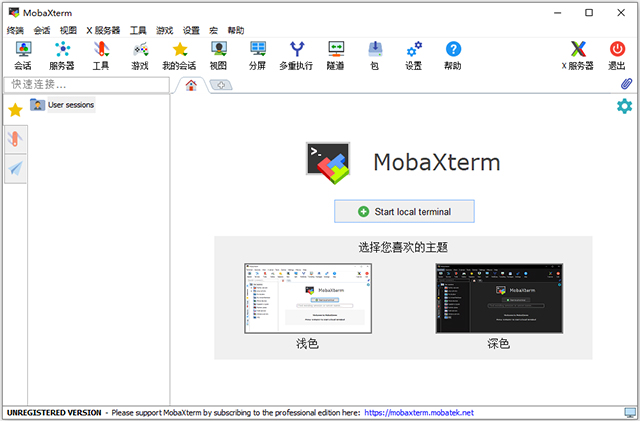640x421 pixels.
Task: Choose the 浅色 light theme thumbnail
Action: tap(308, 298)
